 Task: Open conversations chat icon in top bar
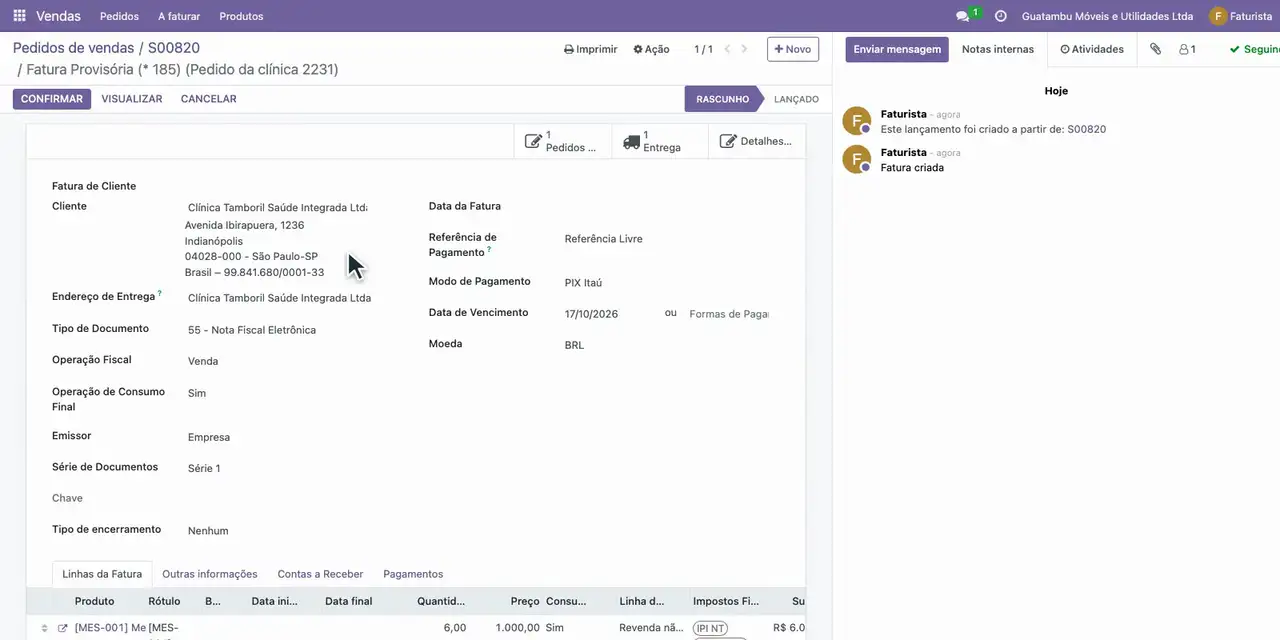[x=962, y=16]
